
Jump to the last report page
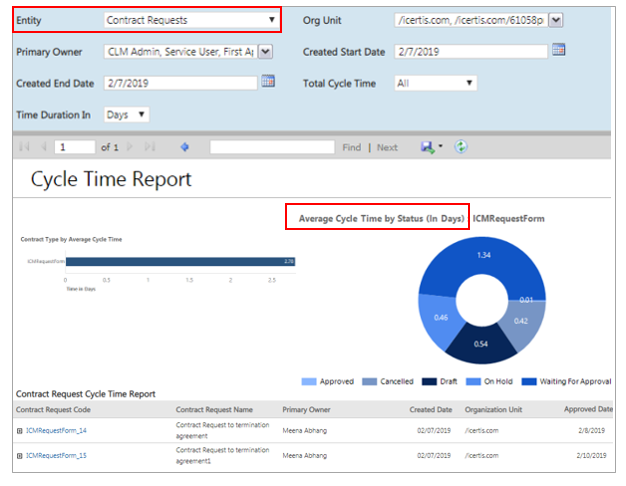(151, 147)
